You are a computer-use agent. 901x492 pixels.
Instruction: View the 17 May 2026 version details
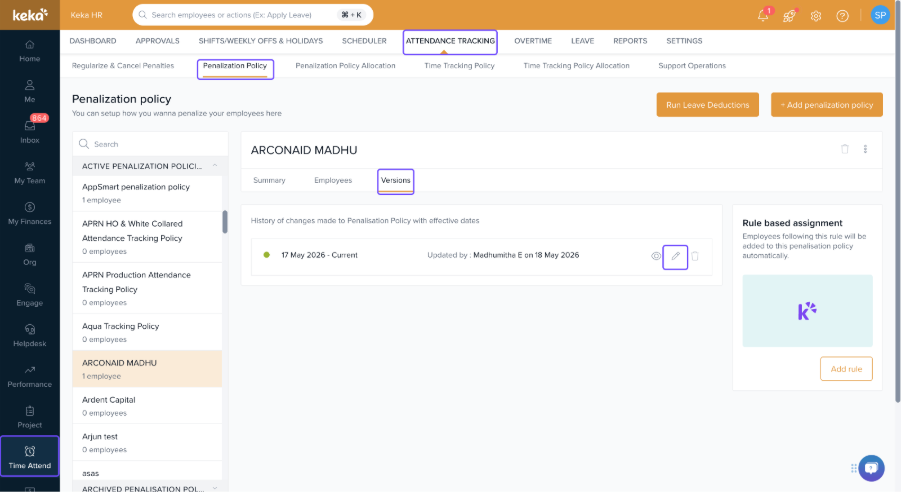tap(656, 256)
